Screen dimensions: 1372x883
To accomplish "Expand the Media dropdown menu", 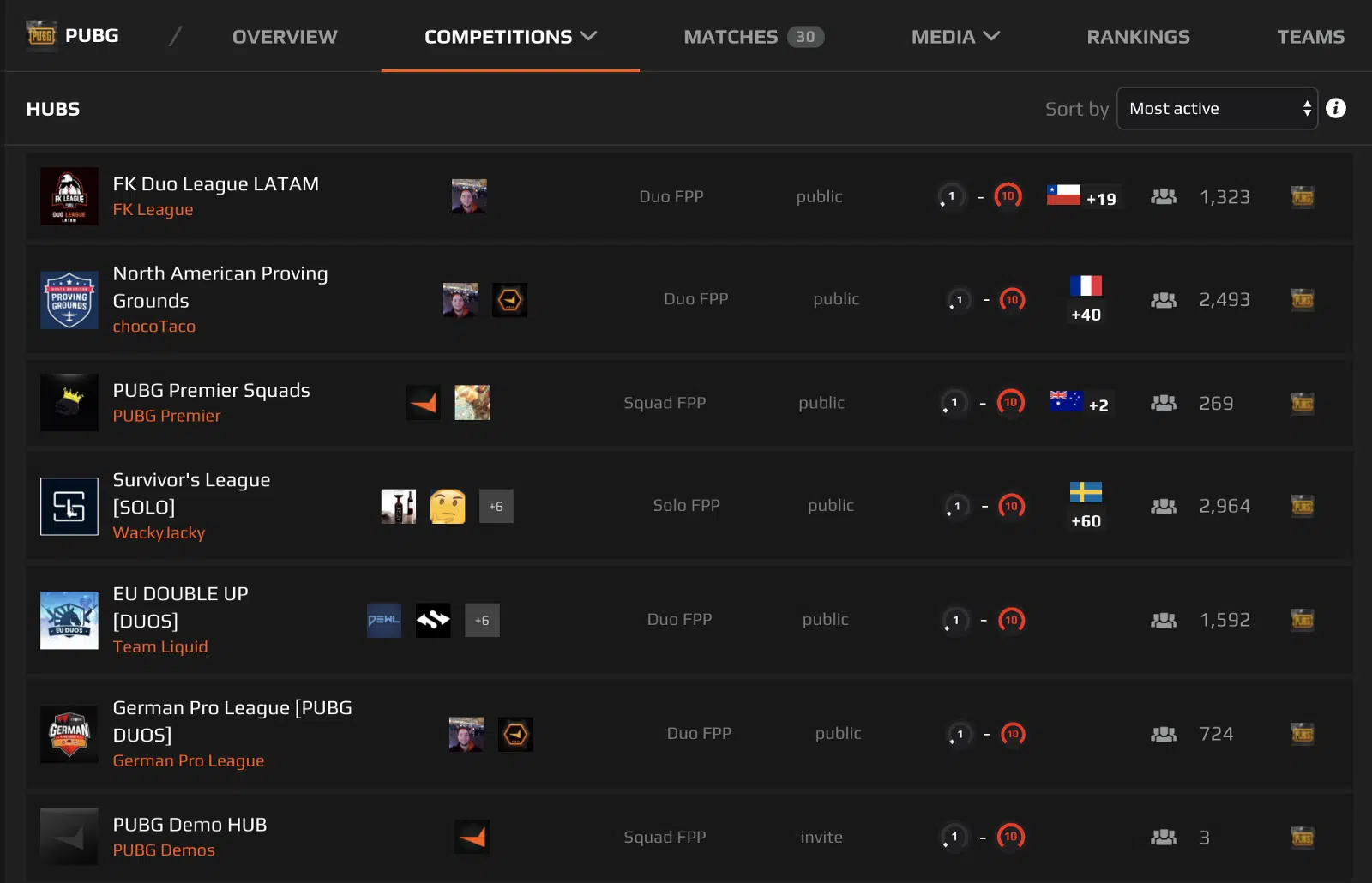I will (x=956, y=37).
